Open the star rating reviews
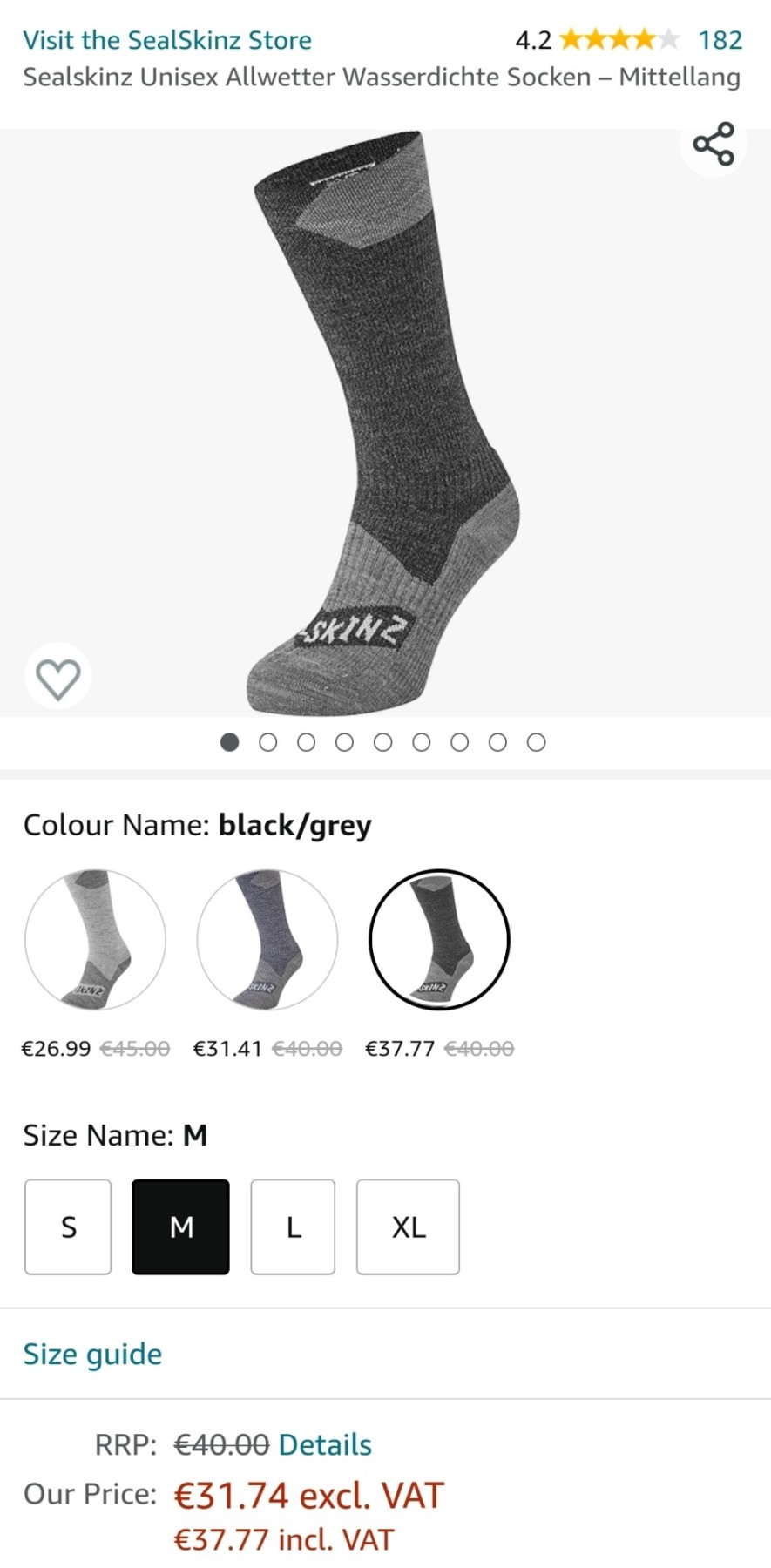The height and width of the screenshot is (1568, 771). tap(619, 40)
